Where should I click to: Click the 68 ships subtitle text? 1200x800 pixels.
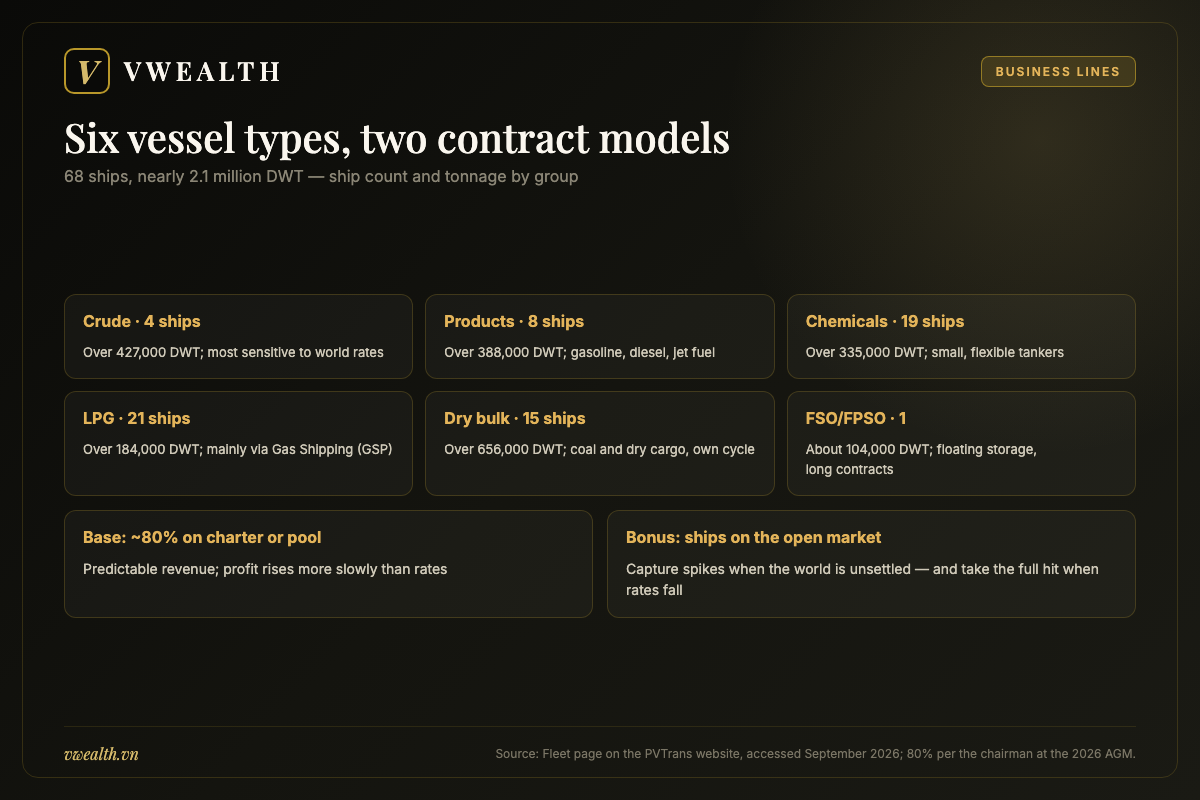[321, 177]
